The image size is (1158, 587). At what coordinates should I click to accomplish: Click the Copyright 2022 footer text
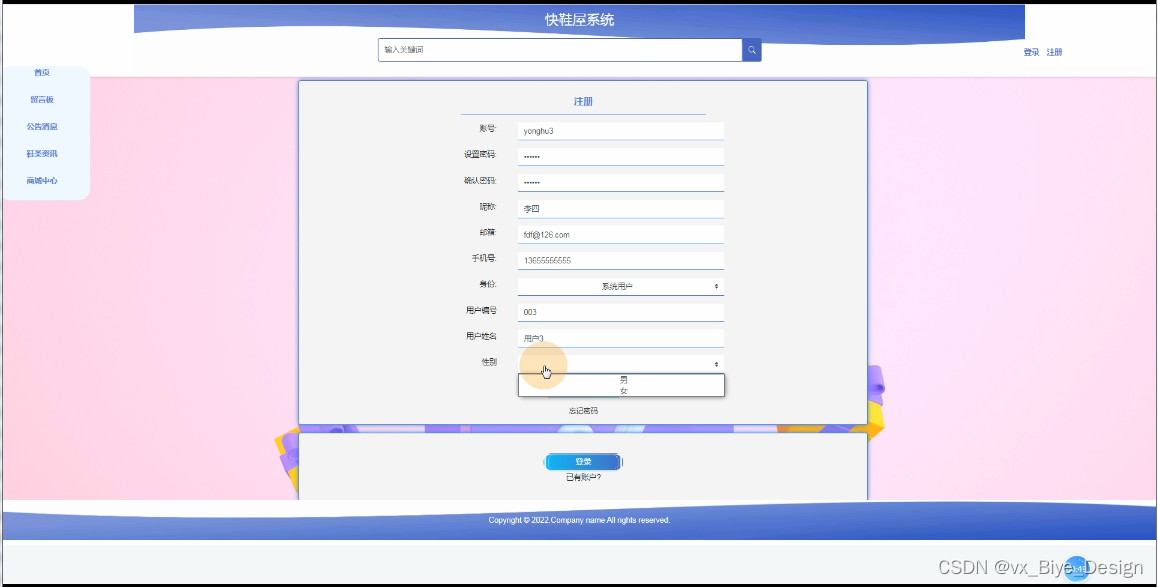click(x=579, y=520)
